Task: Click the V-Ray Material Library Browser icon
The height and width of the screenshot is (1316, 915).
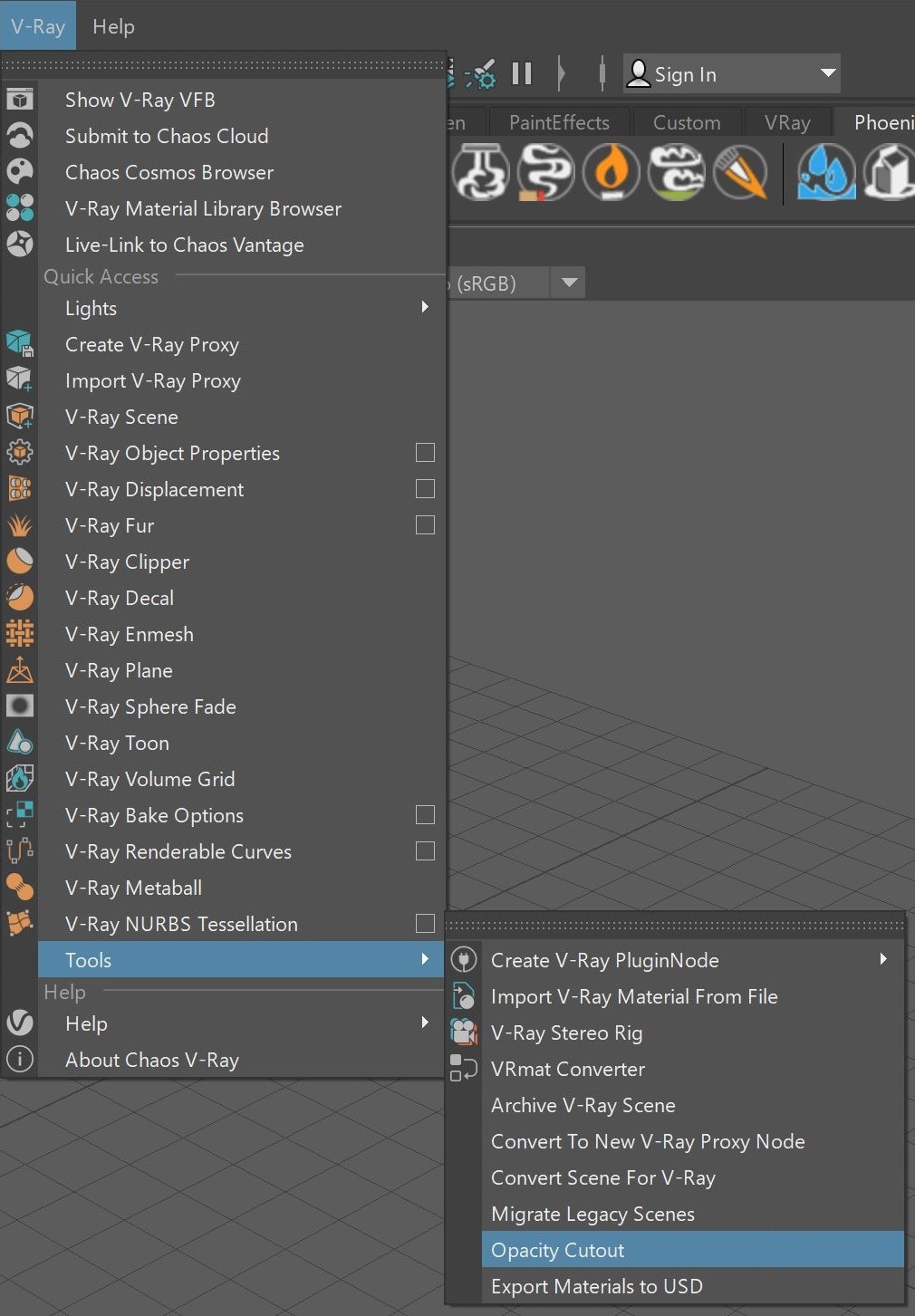Action: (20, 208)
